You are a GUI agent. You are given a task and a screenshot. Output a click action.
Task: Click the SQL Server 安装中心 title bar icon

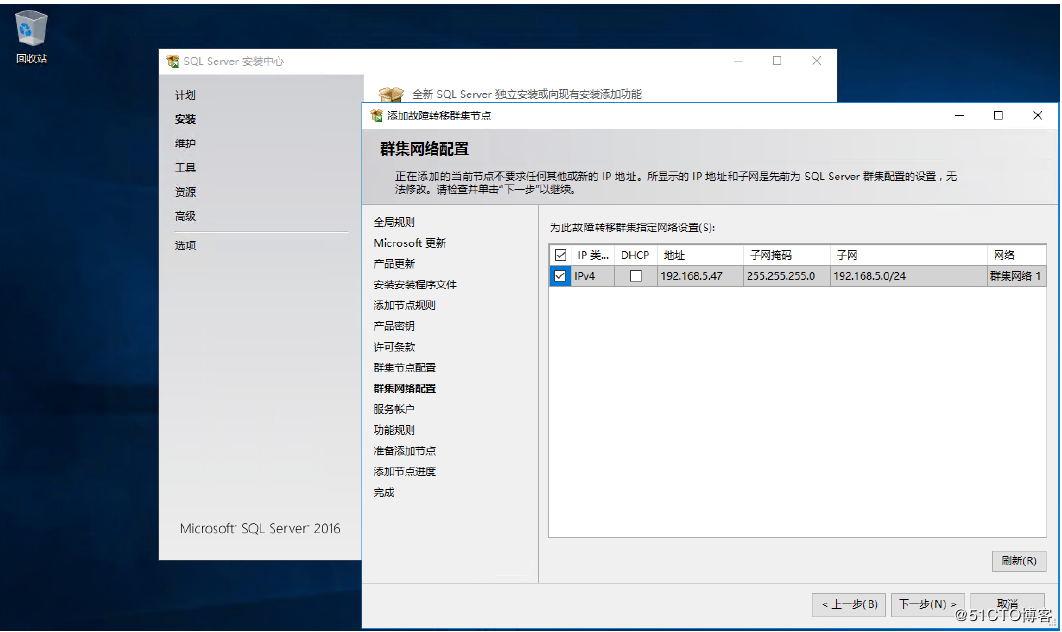pos(171,61)
